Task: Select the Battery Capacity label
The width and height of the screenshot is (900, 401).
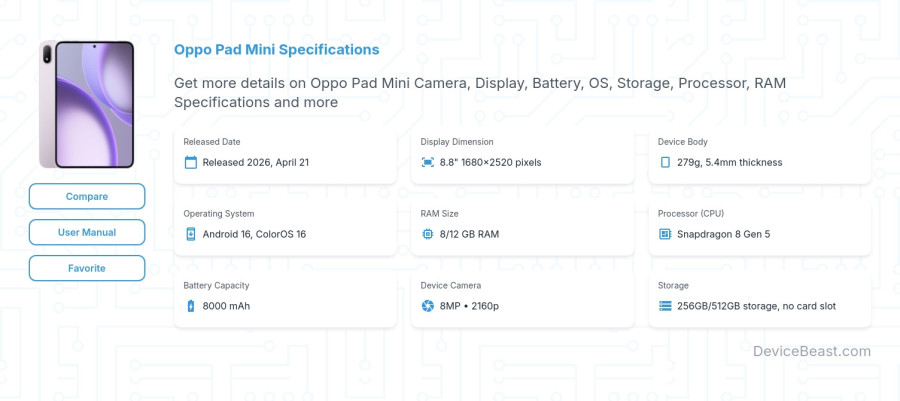Action: [x=216, y=285]
